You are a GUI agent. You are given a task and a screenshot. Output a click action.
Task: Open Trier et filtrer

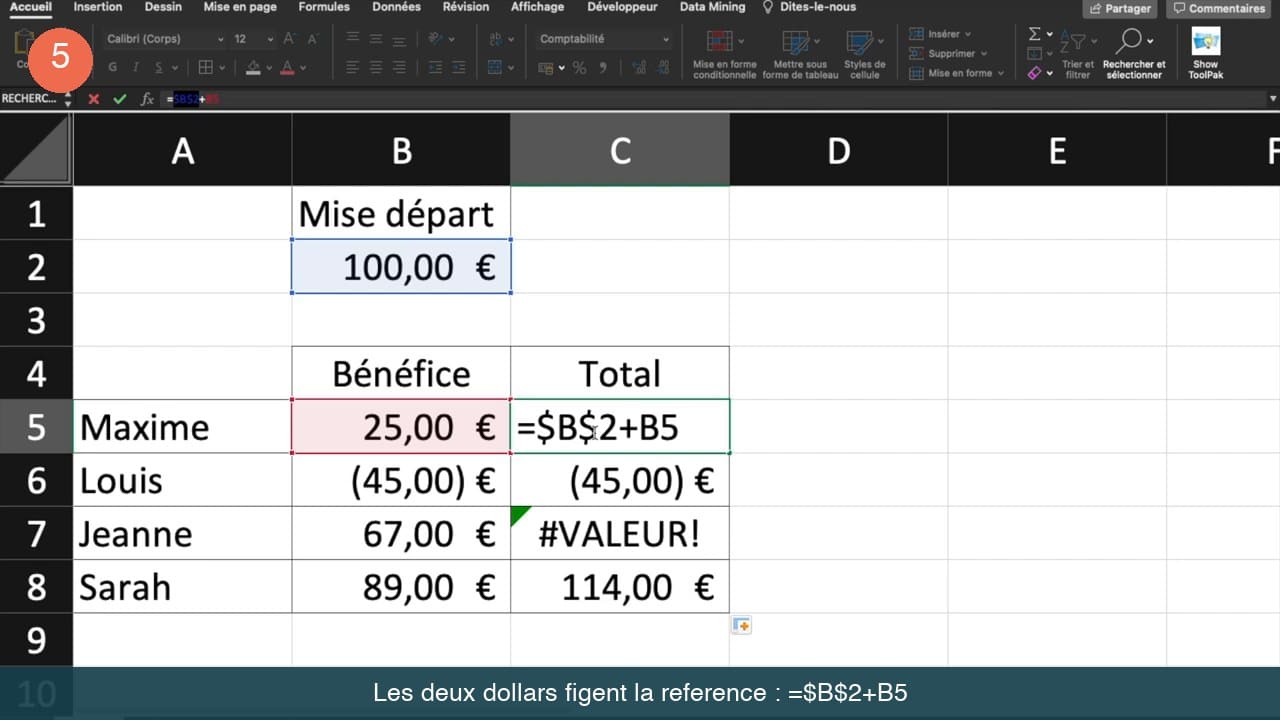(x=1077, y=55)
